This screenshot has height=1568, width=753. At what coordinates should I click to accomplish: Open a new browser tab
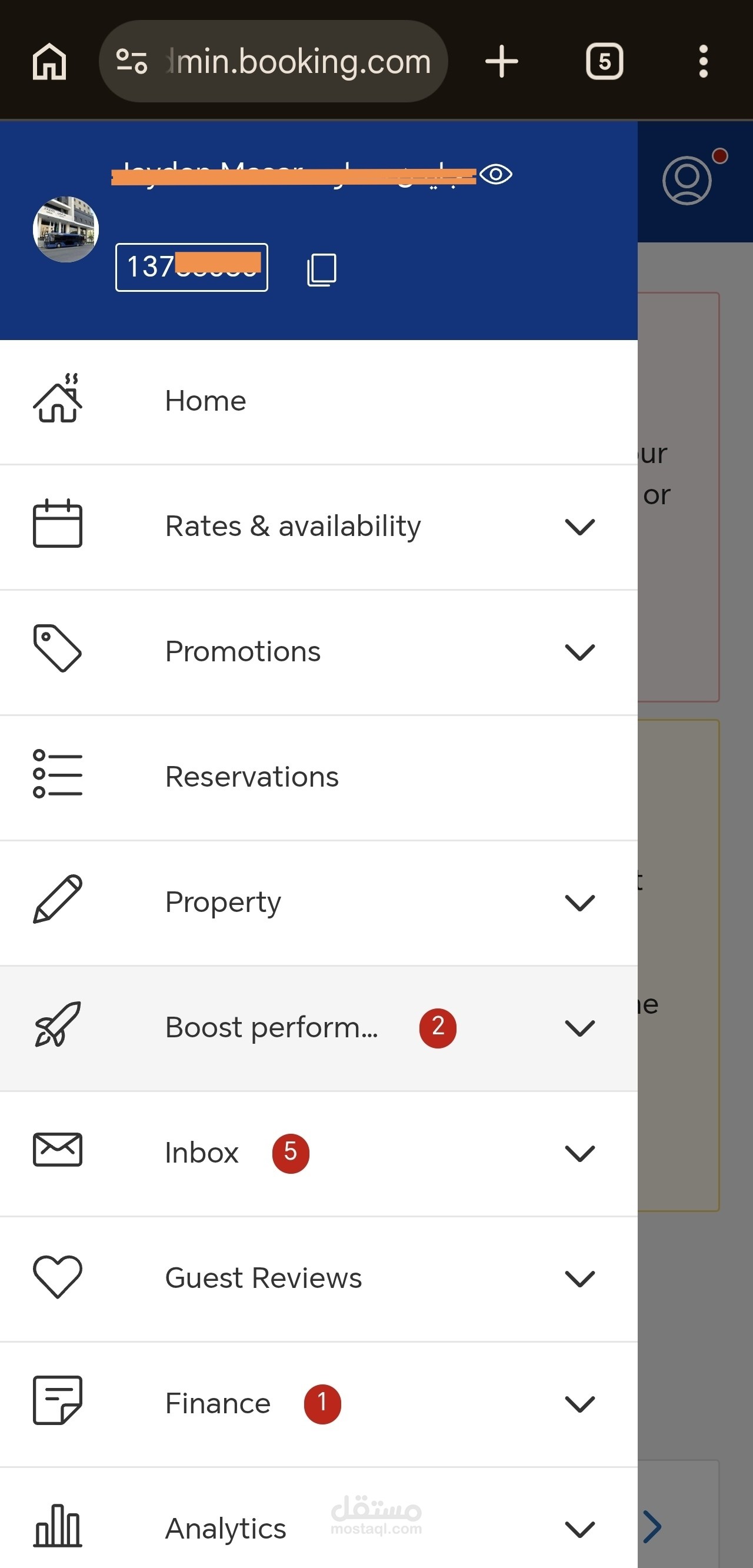(502, 61)
